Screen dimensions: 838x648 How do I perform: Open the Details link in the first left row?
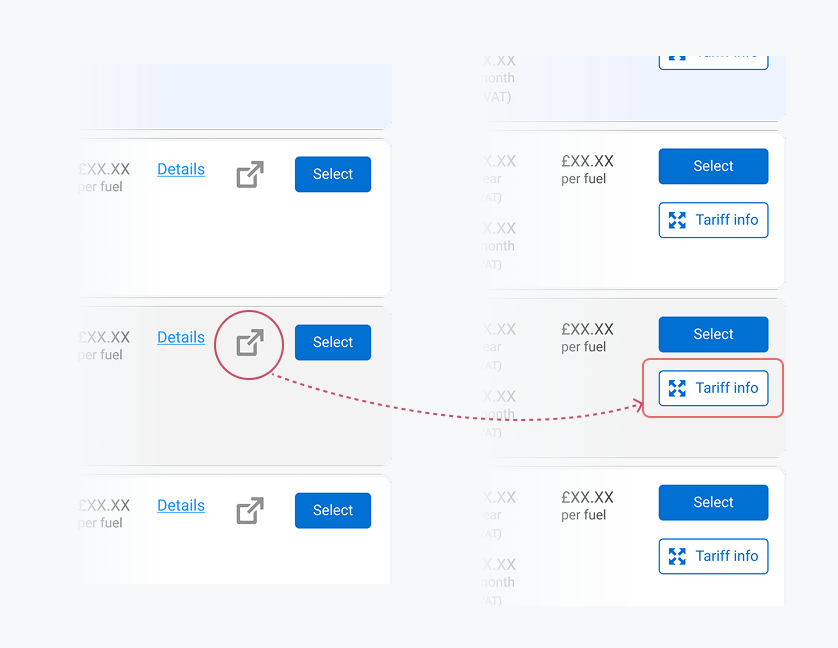181,169
